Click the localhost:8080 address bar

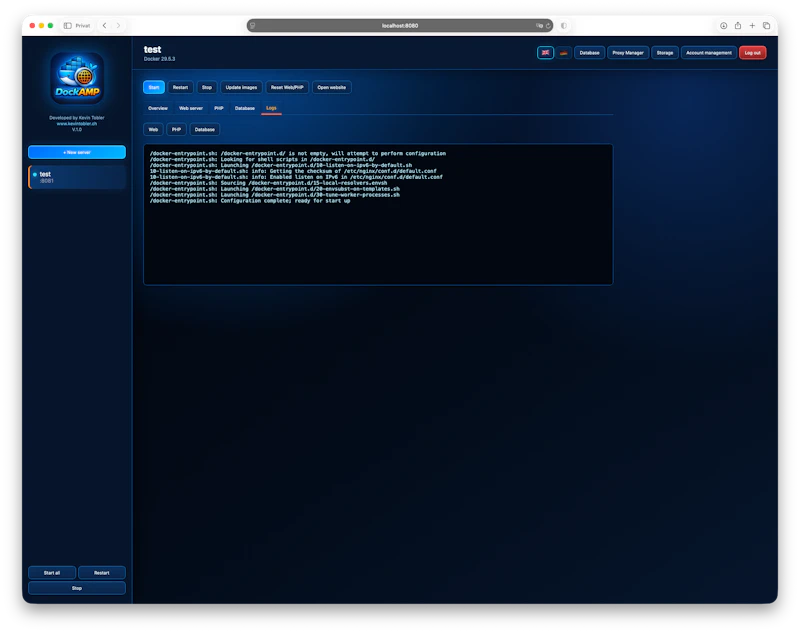pos(400,26)
